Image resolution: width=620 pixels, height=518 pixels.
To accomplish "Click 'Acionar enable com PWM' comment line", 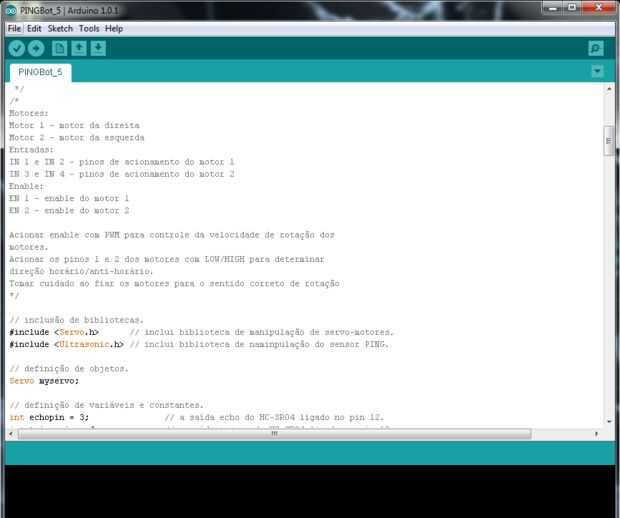I will click(x=172, y=235).
